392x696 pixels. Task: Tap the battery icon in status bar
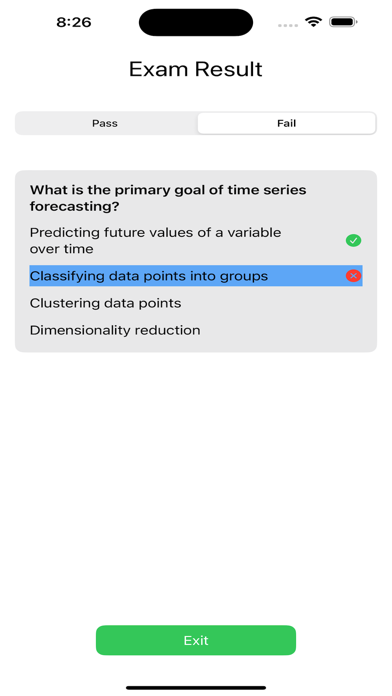(343, 22)
